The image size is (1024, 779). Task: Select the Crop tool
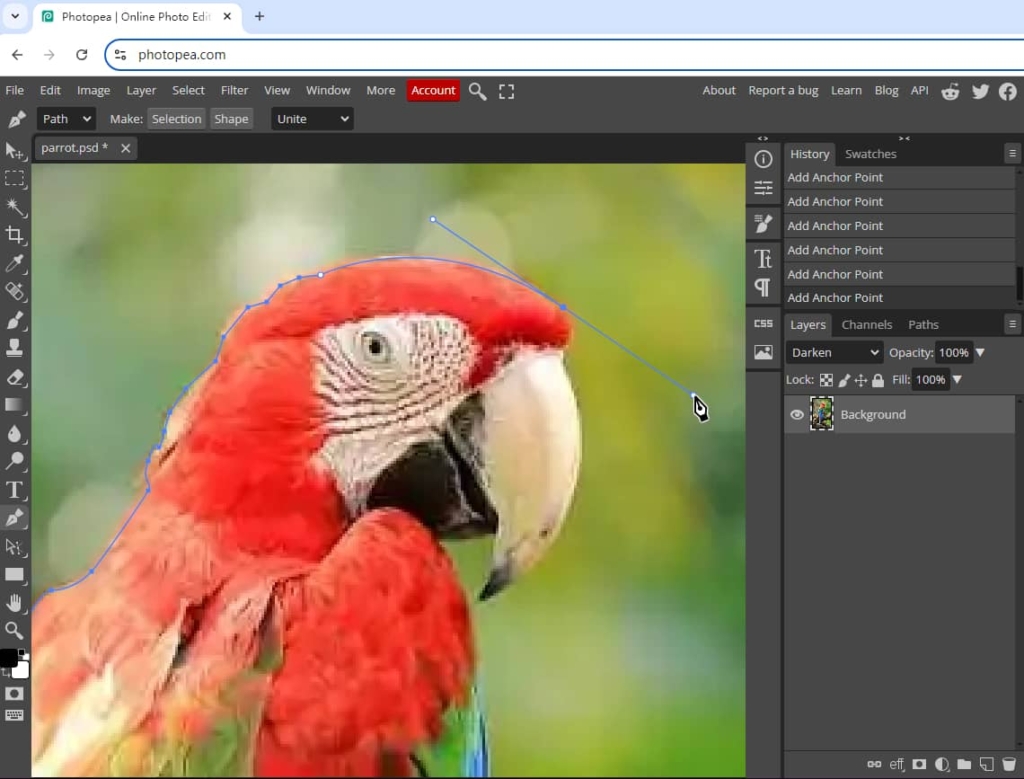tap(15, 235)
